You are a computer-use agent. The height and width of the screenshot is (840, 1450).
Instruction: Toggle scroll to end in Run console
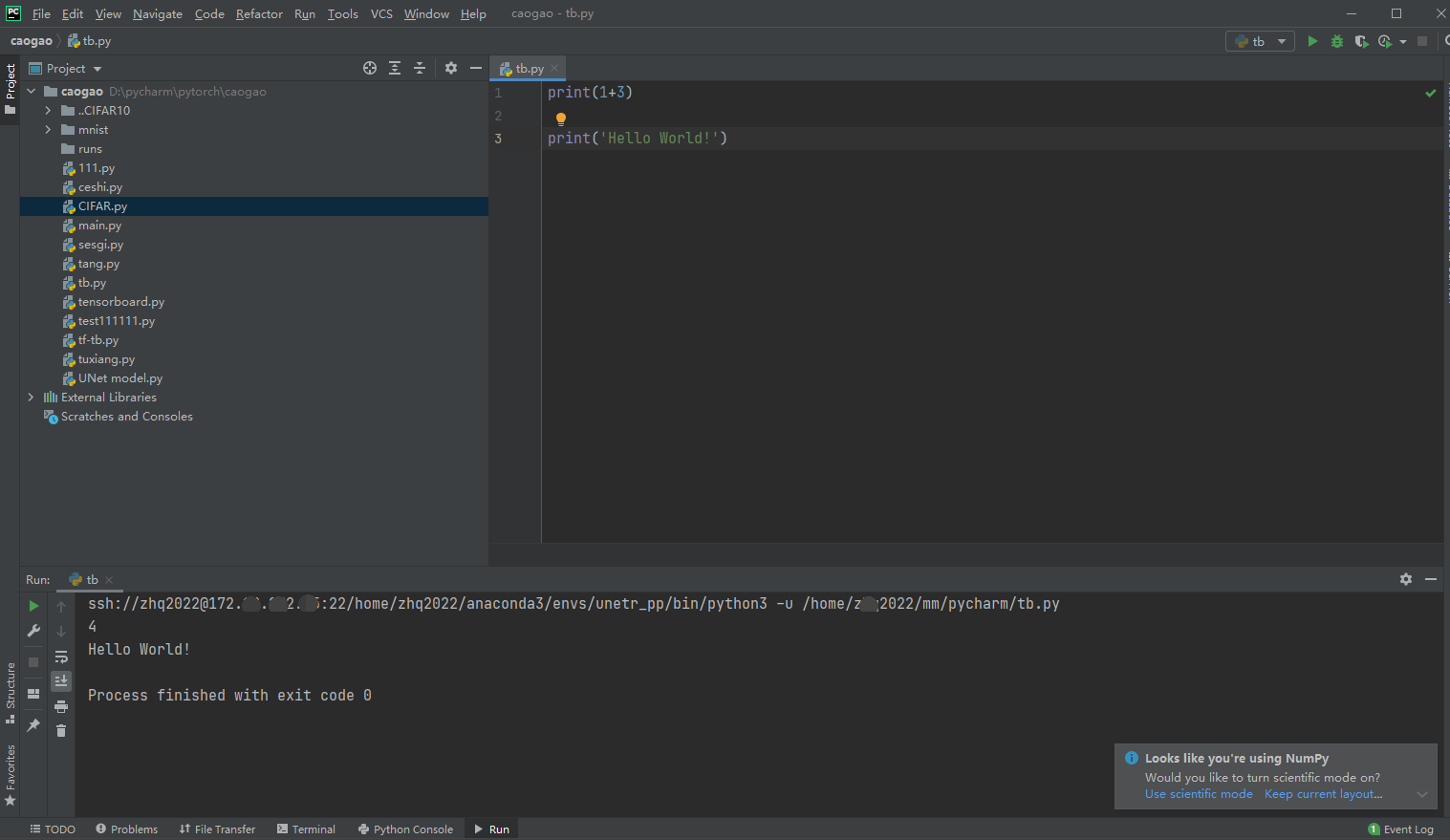pyautogui.click(x=61, y=680)
